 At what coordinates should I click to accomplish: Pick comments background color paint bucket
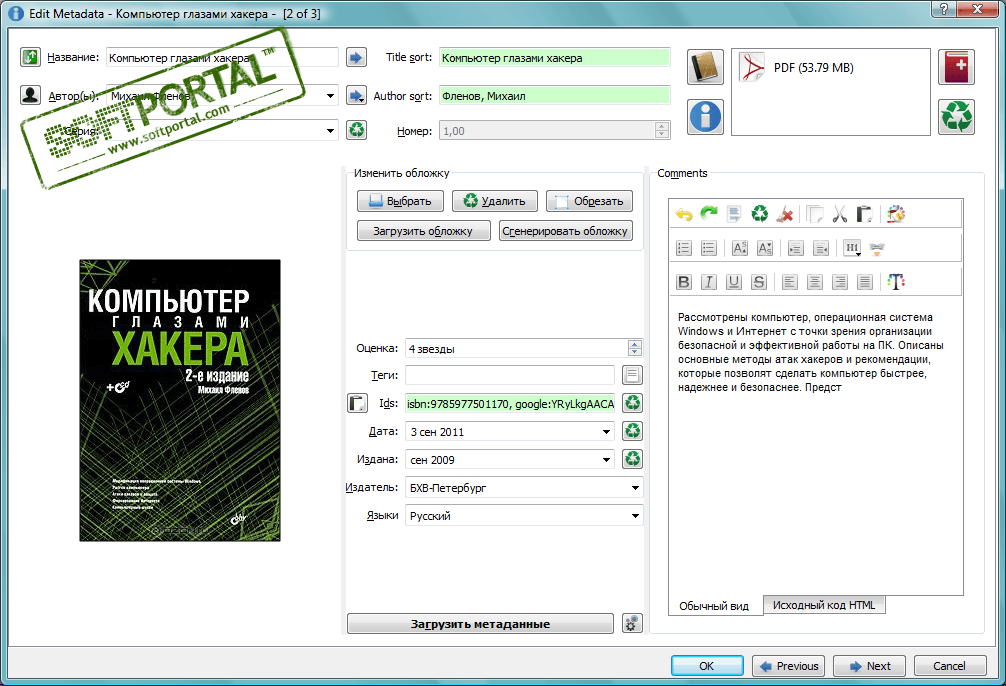click(x=896, y=214)
